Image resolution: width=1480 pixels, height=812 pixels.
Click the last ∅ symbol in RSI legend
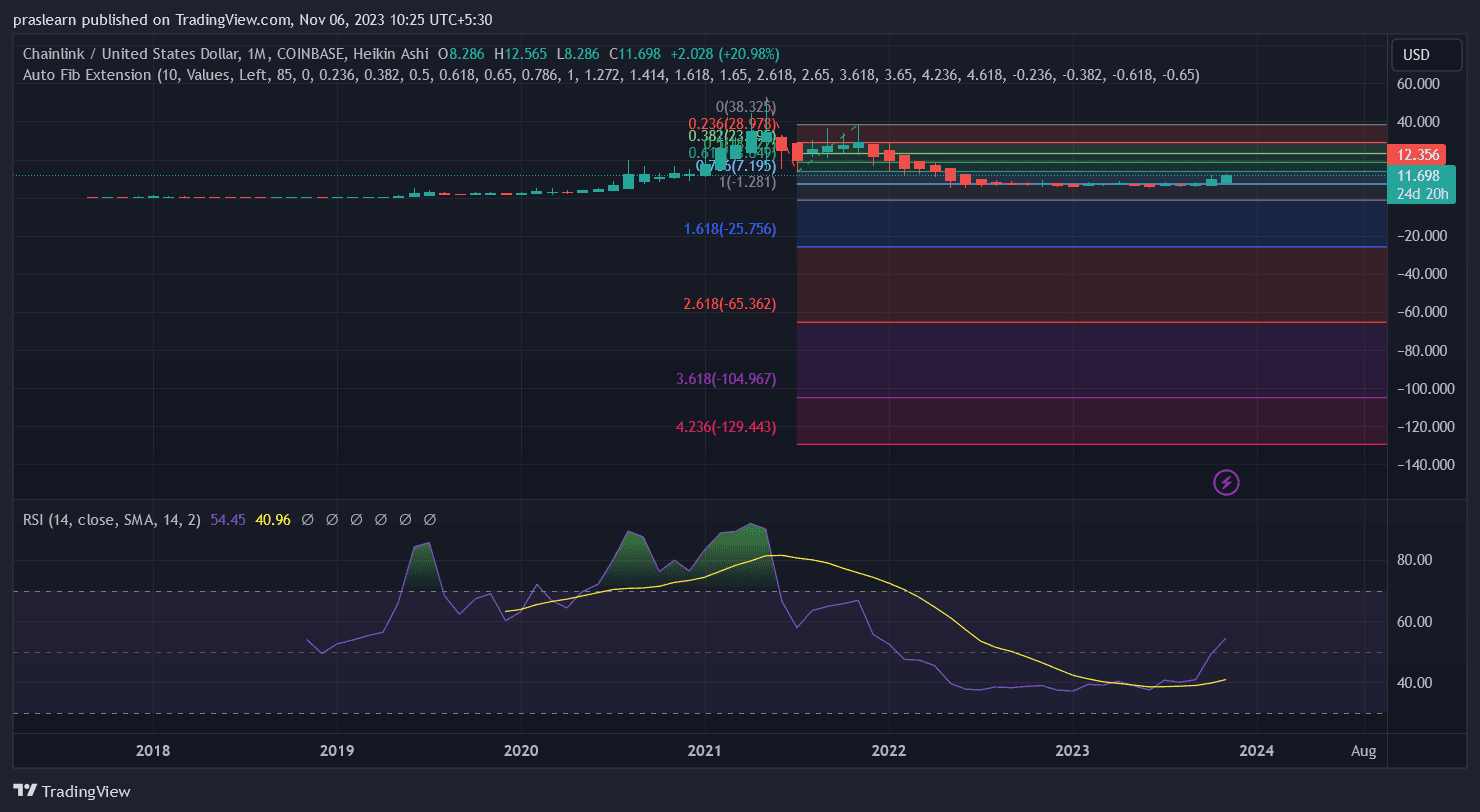click(430, 520)
